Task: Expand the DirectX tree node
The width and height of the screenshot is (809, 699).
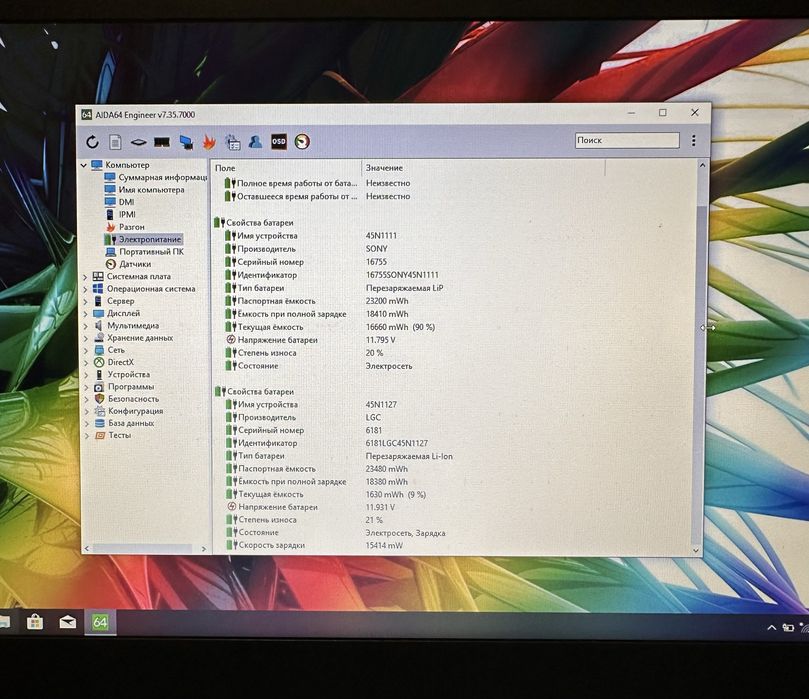Action: pos(86,363)
